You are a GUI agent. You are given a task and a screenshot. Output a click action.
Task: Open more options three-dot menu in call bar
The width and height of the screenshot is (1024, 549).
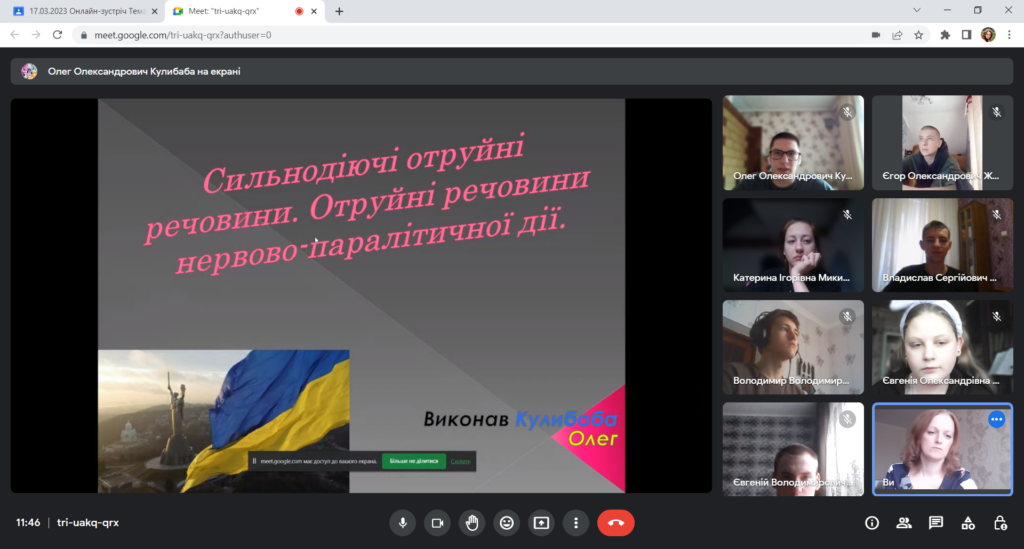[x=575, y=522]
